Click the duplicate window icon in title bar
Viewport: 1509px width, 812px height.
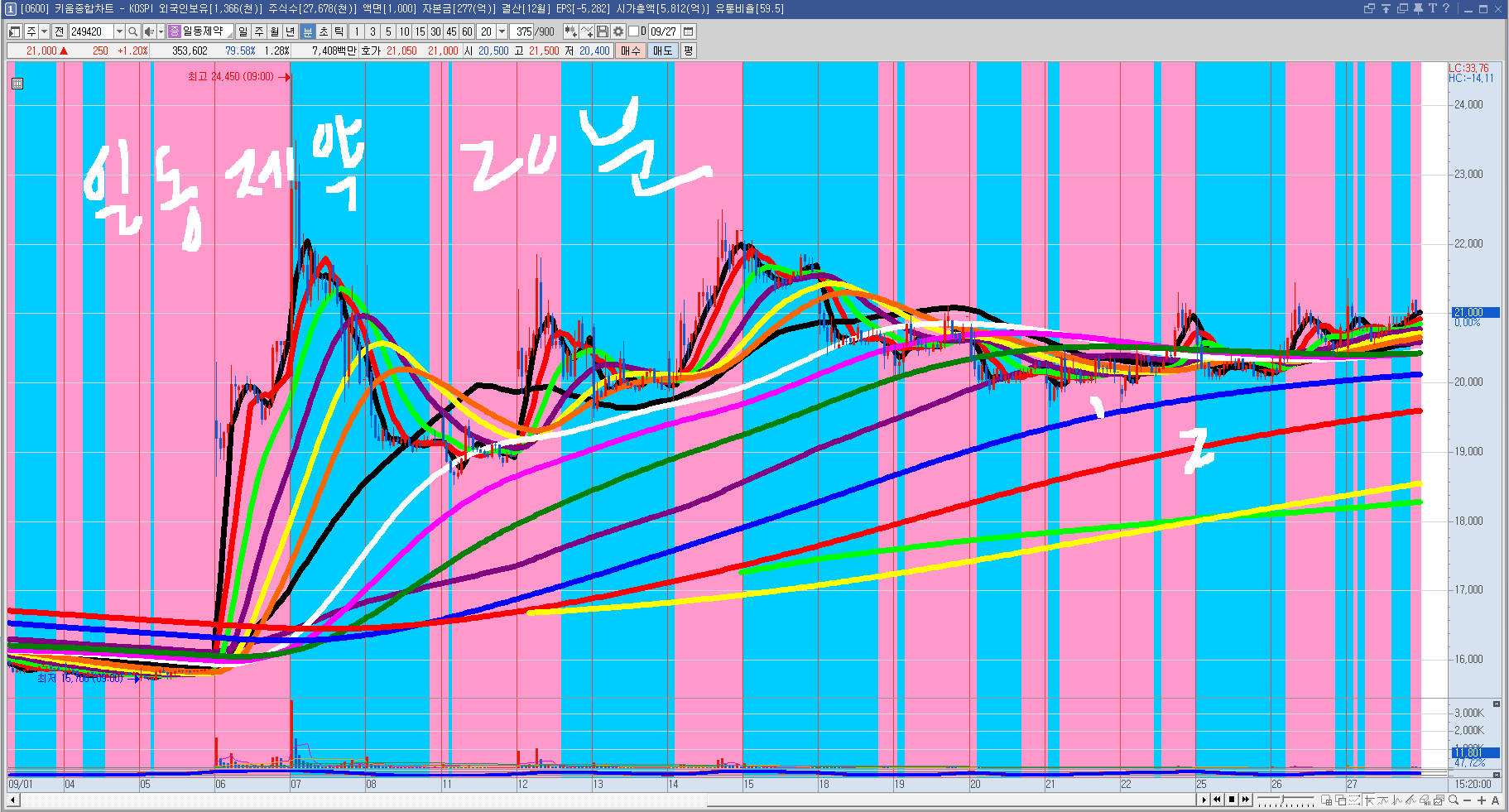[1402, 8]
